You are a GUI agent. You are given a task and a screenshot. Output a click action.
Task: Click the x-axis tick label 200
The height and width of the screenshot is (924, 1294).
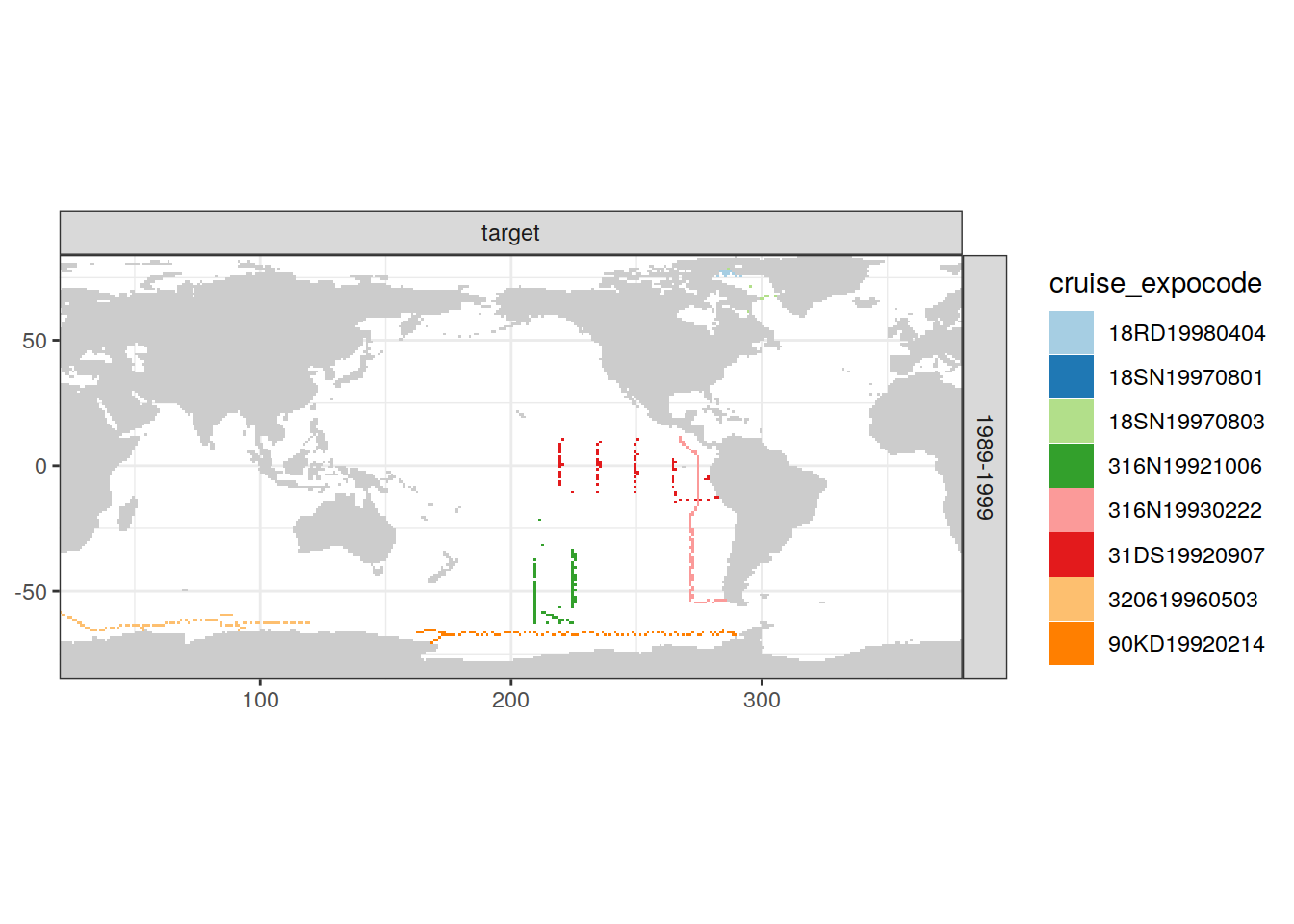tap(510, 700)
